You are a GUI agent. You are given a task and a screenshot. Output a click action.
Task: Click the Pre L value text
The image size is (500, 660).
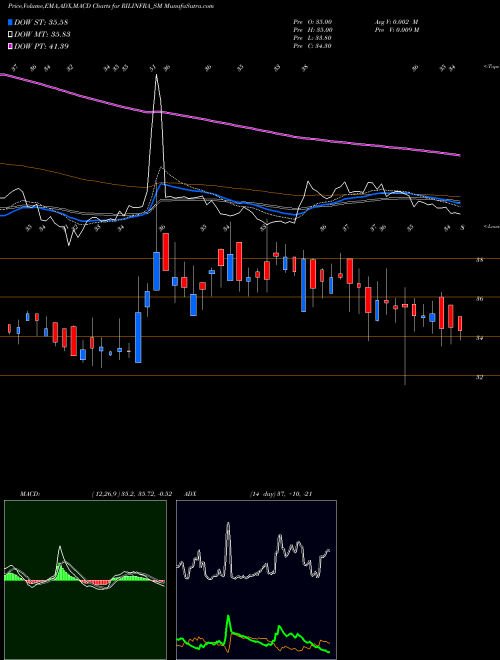pos(313,38)
